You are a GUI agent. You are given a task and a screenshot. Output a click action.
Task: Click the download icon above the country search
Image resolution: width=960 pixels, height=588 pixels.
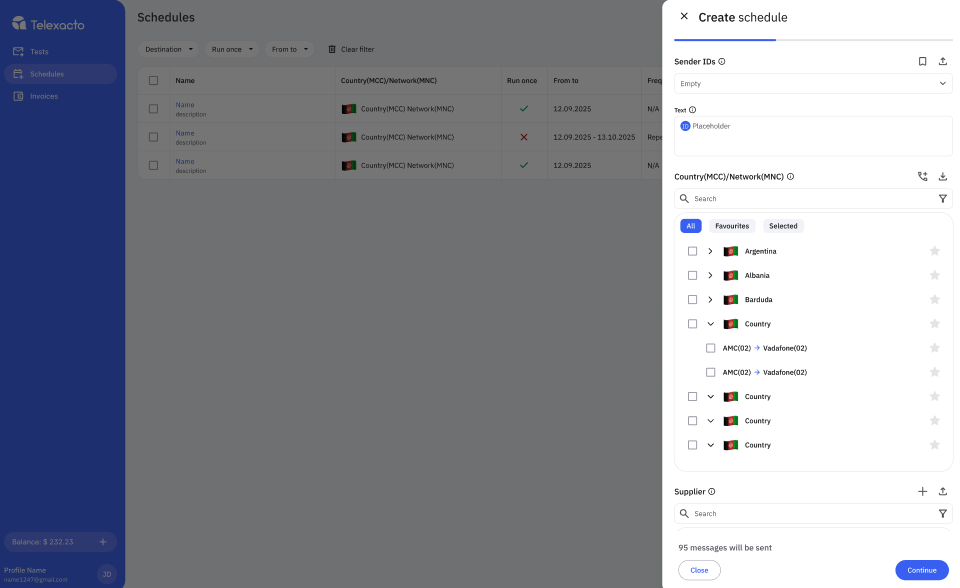(x=942, y=176)
